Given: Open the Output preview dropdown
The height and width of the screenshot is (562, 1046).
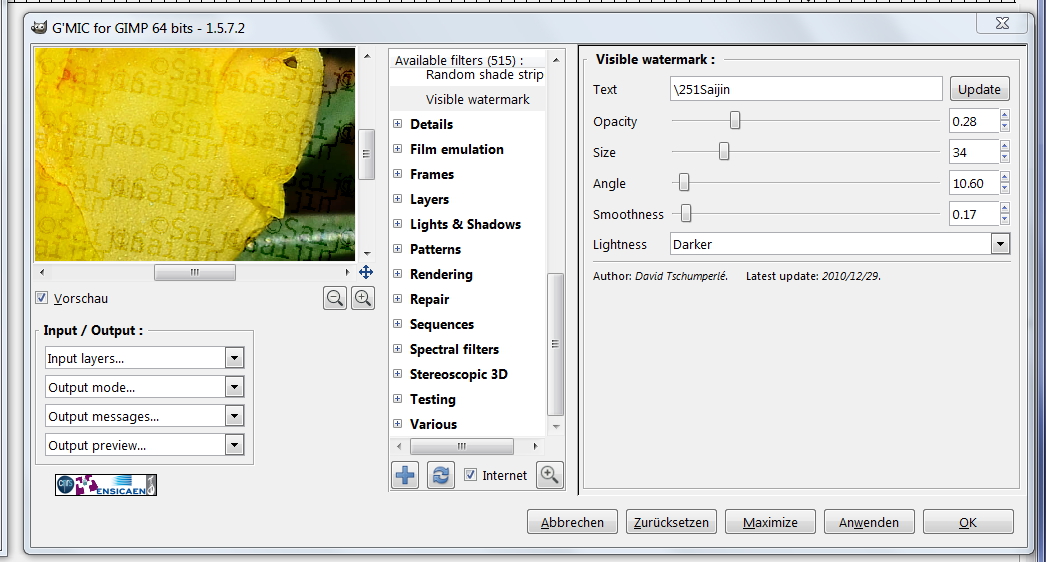Looking at the screenshot, I should point(145,445).
